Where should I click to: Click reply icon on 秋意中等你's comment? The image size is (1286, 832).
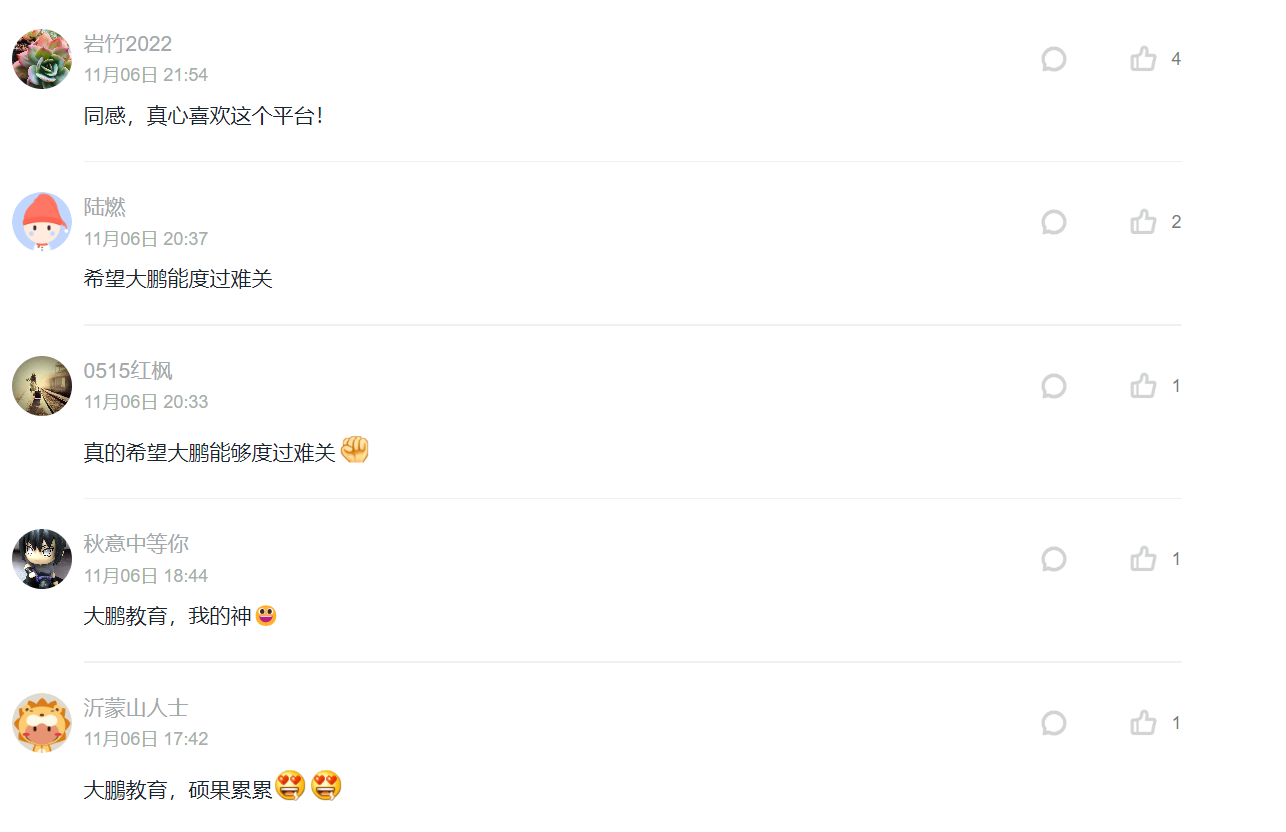click(1054, 559)
